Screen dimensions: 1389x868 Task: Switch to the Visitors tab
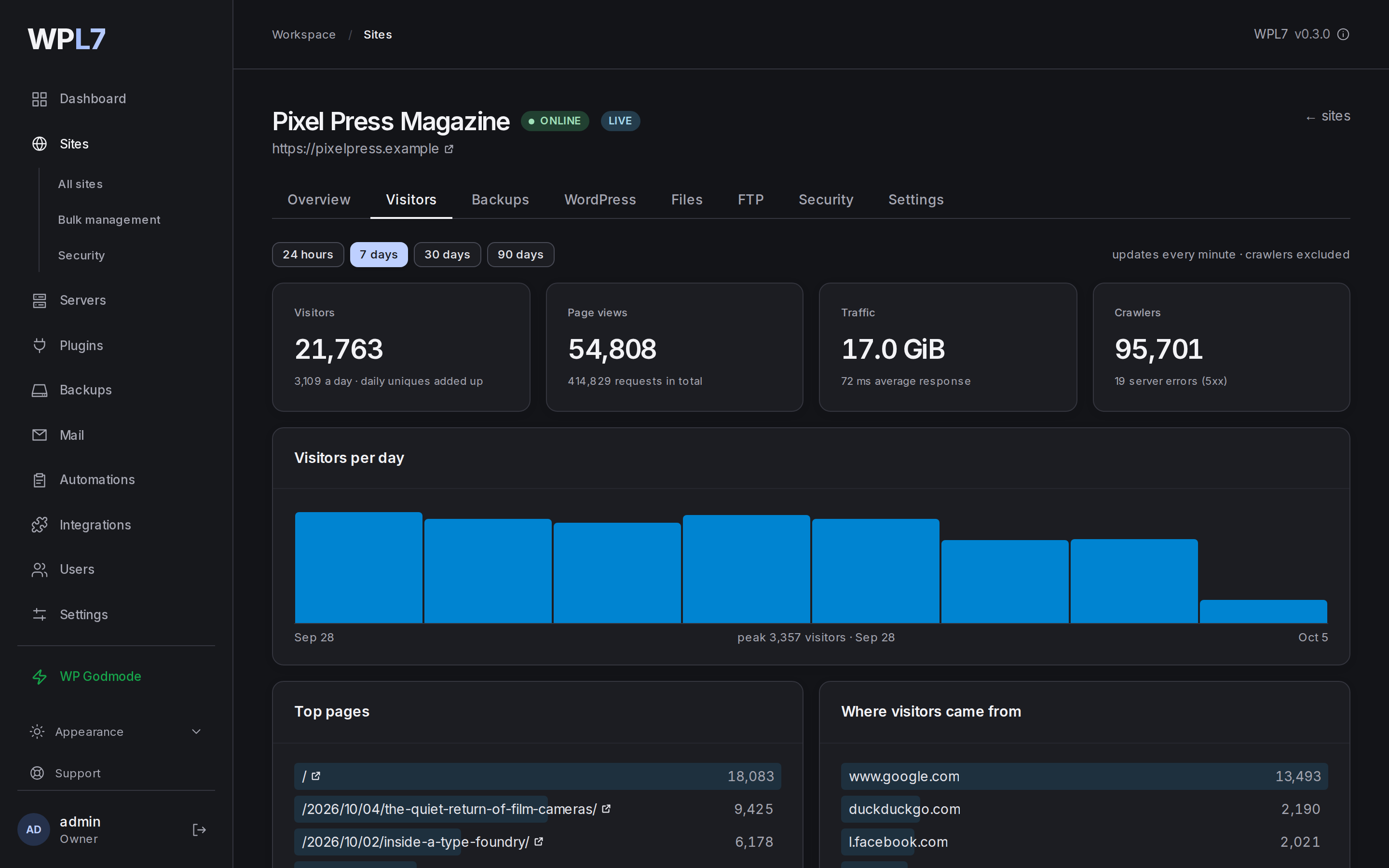(x=411, y=200)
